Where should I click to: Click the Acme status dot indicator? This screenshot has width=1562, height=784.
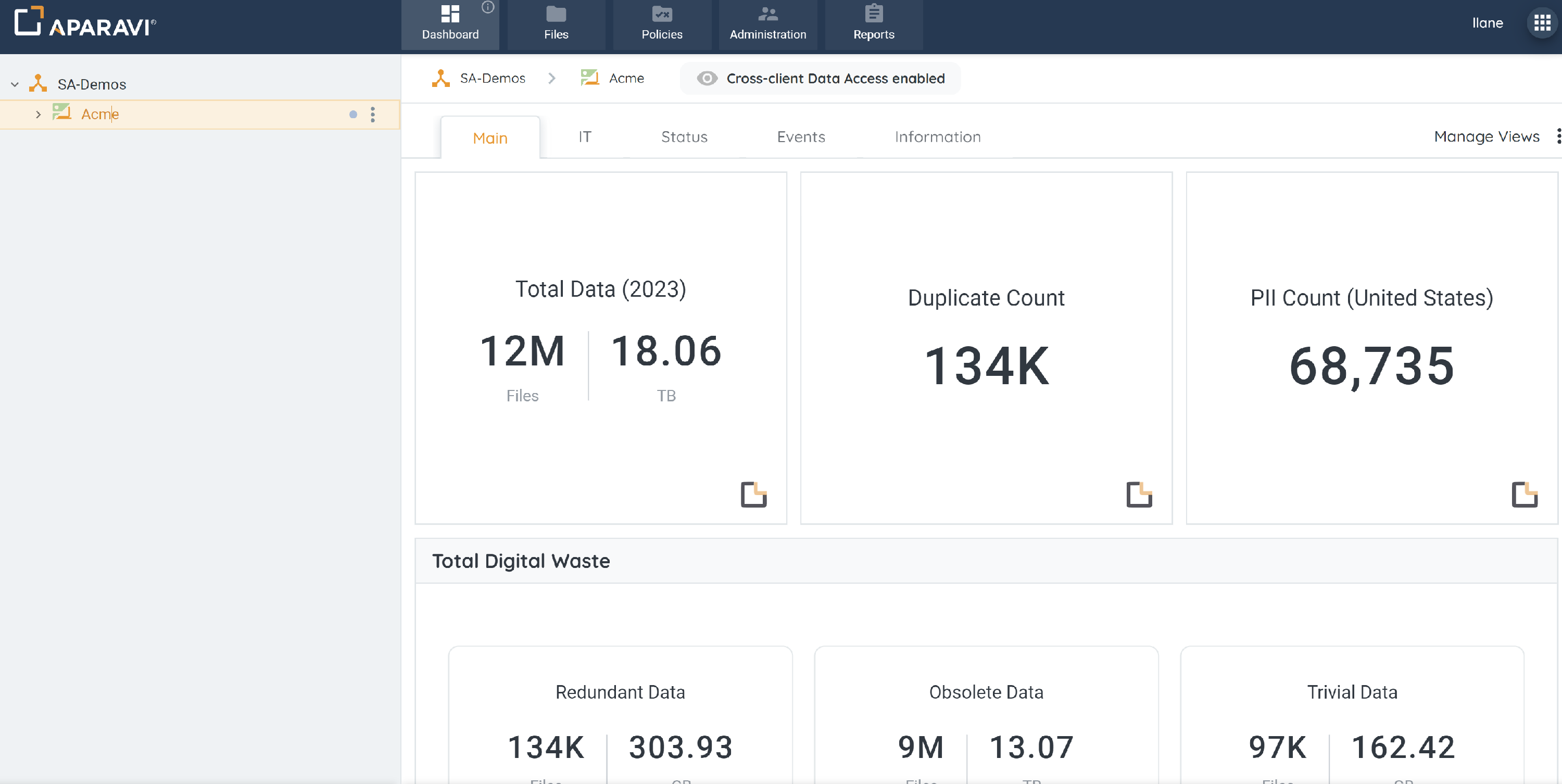(x=353, y=114)
